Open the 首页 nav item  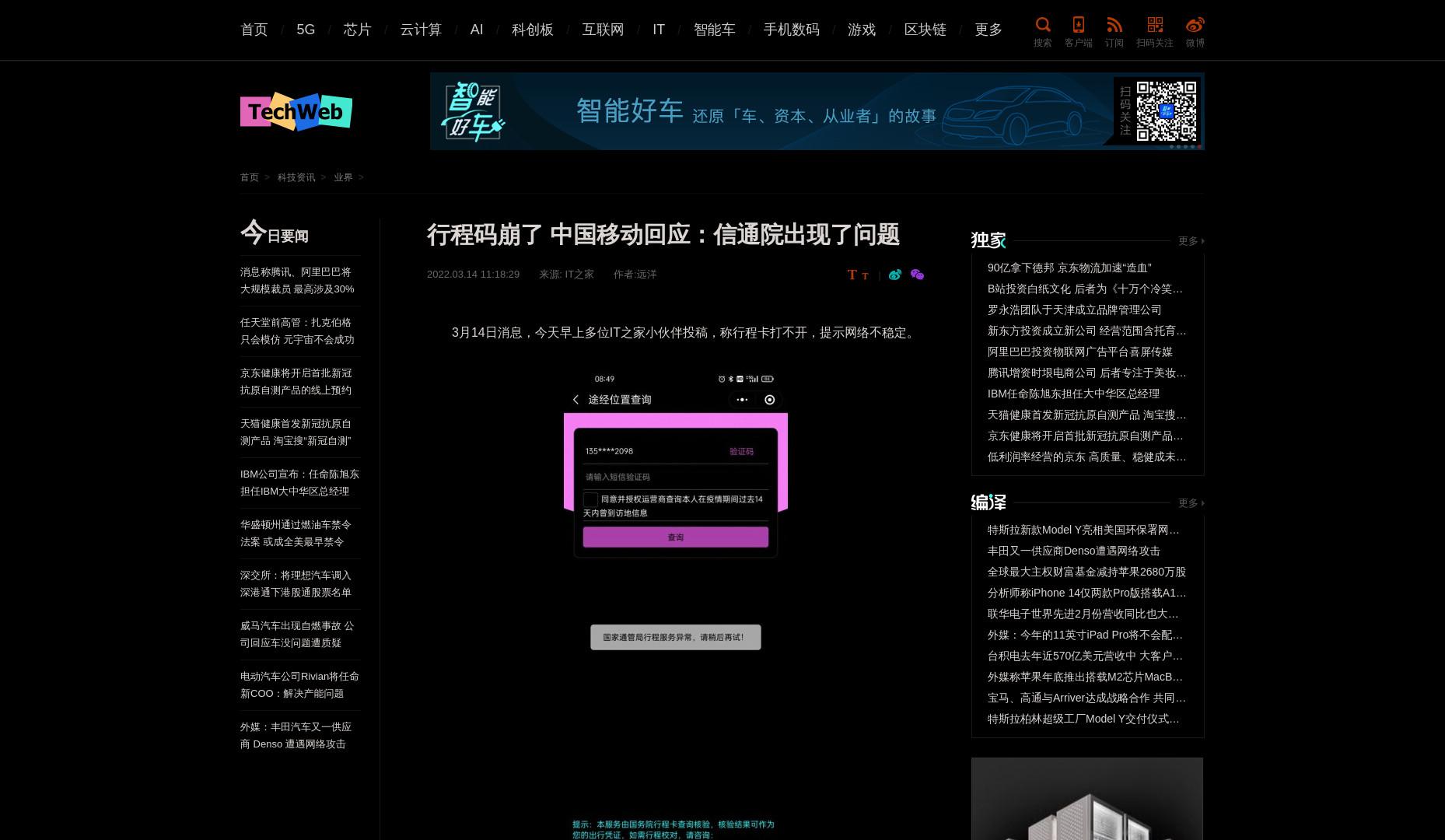click(x=254, y=30)
